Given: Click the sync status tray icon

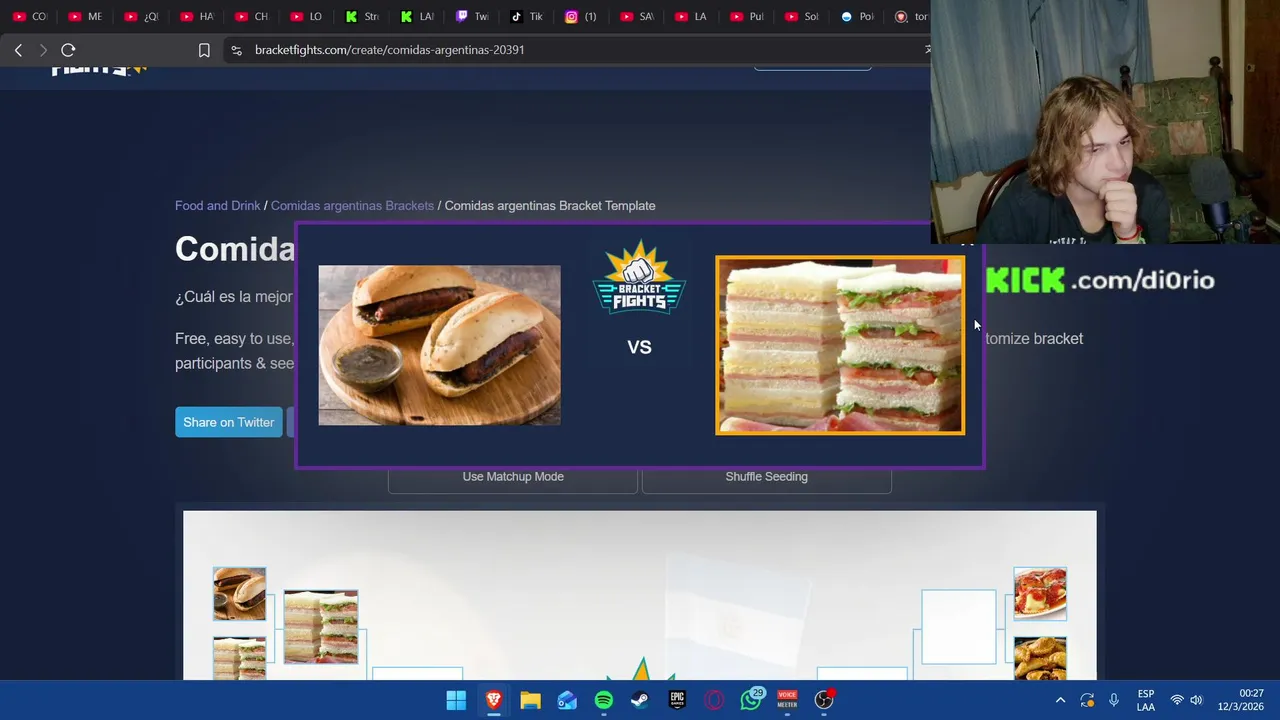Looking at the screenshot, I should 1087,700.
